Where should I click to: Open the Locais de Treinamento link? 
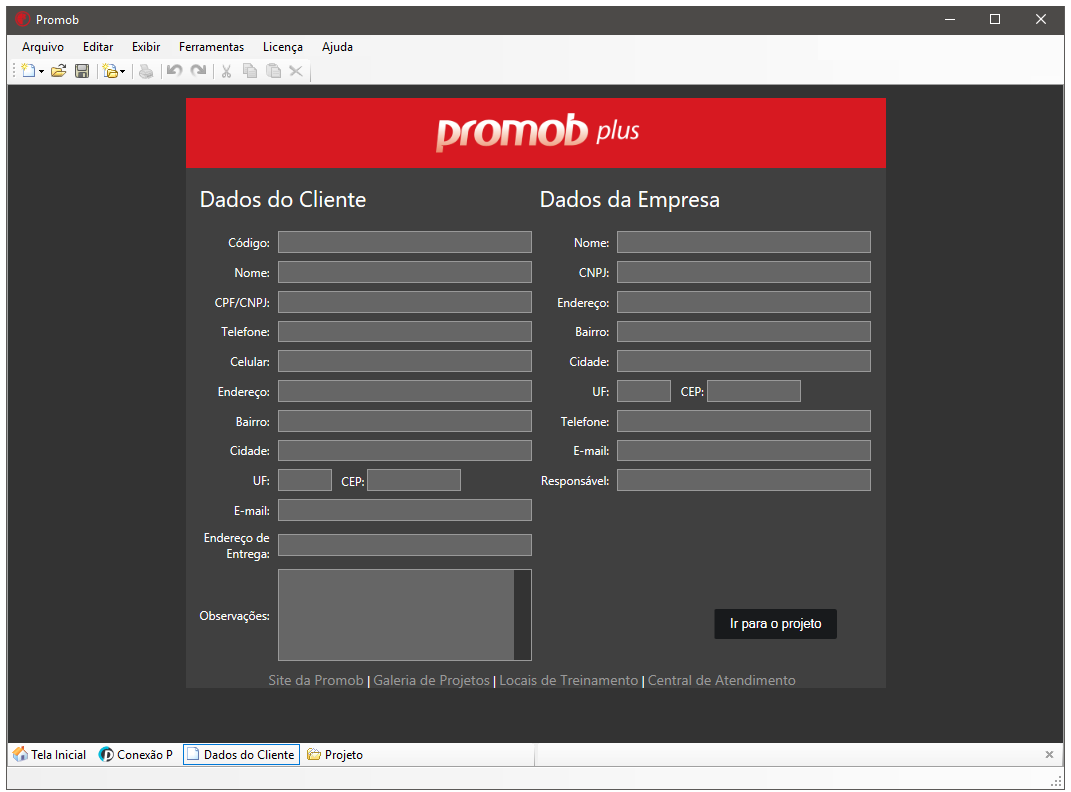(x=568, y=681)
